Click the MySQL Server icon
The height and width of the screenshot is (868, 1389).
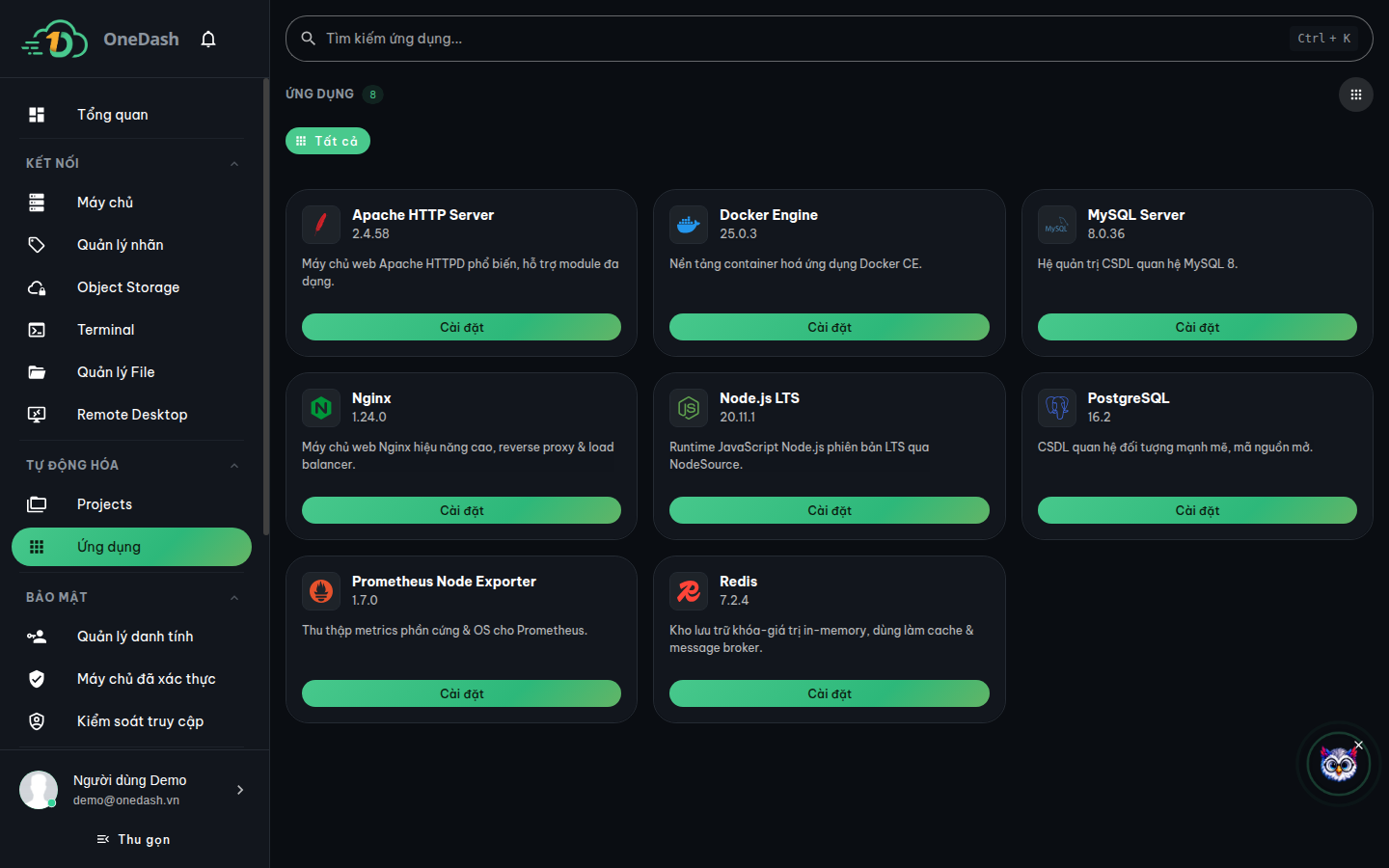[1057, 225]
